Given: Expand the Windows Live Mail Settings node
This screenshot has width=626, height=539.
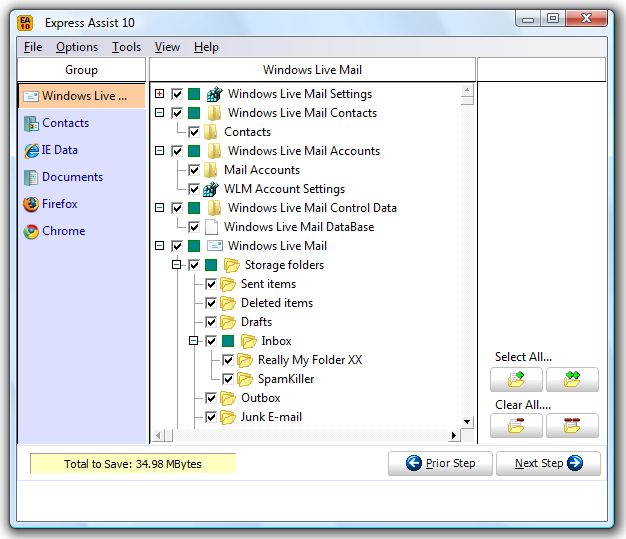Looking at the screenshot, I should (x=160, y=94).
